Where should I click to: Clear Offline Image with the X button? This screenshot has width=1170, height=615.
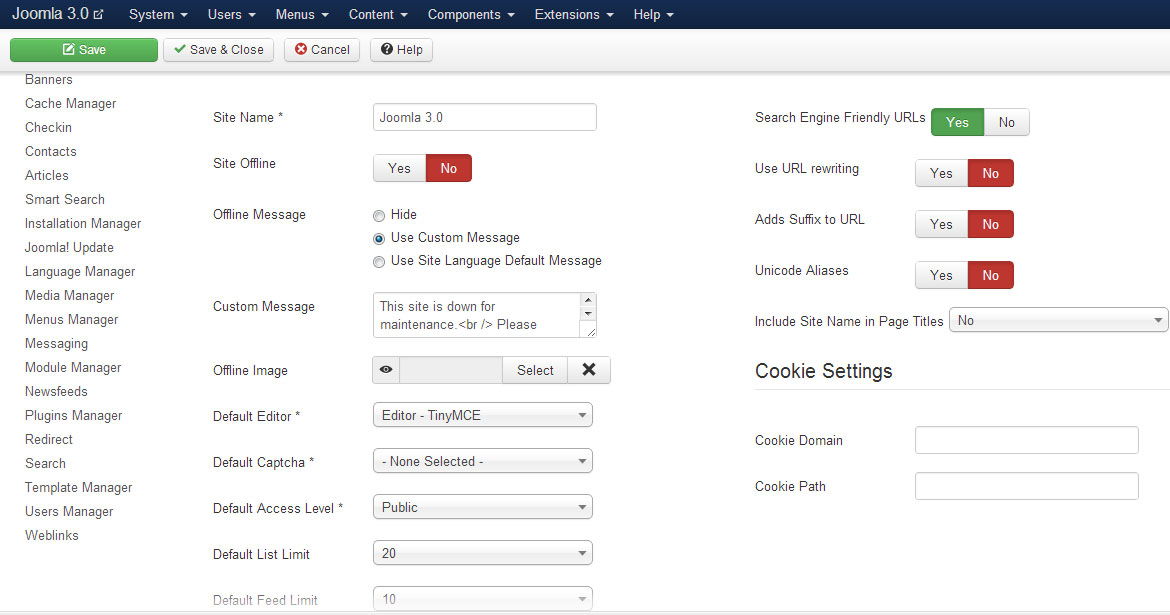click(589, 370)
